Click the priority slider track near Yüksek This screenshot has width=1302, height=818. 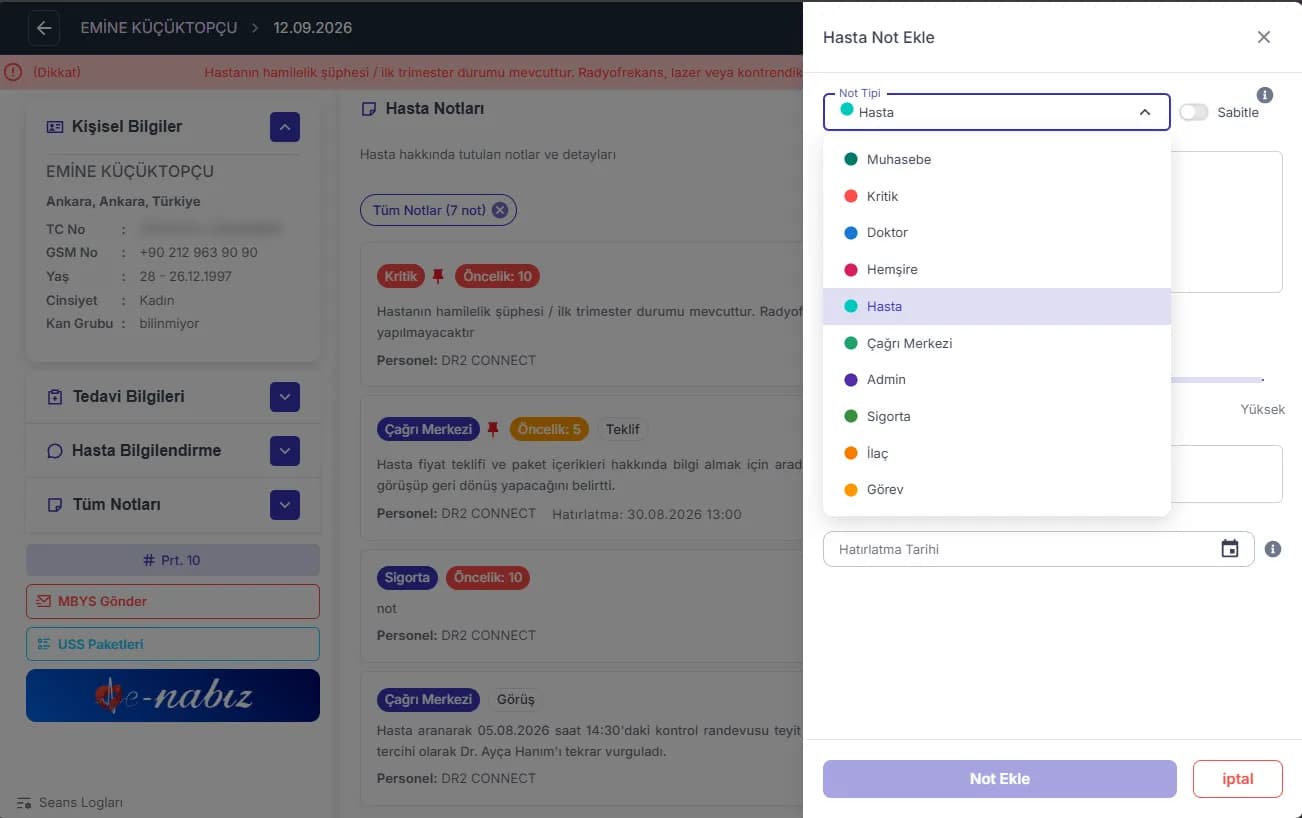click(x=1217, y=380)
